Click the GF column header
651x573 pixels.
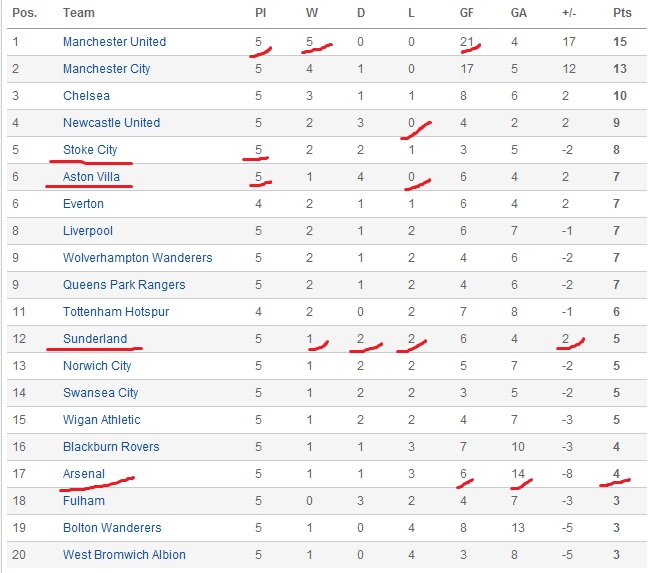466,13
